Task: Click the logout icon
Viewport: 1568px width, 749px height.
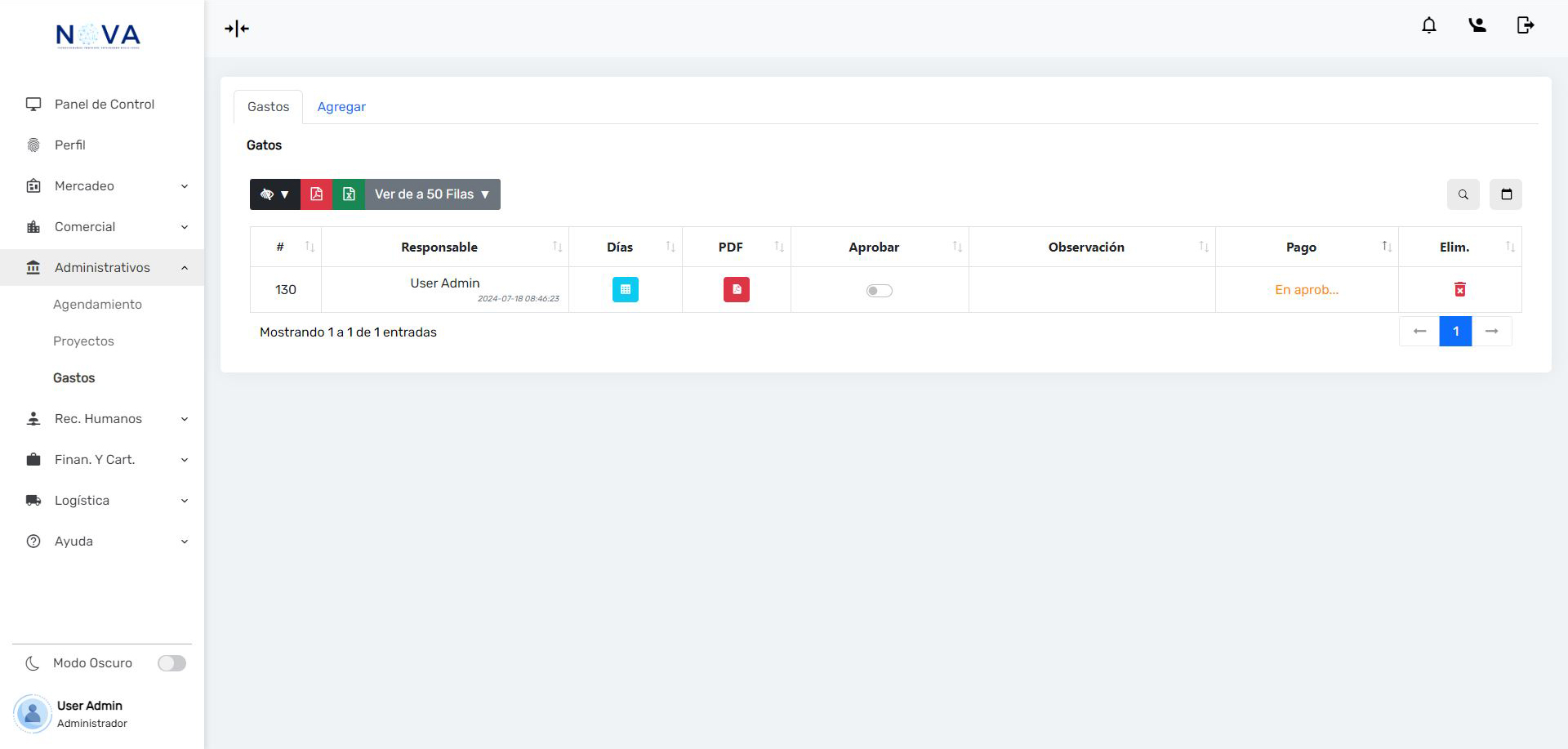Action: (1525, 25)
